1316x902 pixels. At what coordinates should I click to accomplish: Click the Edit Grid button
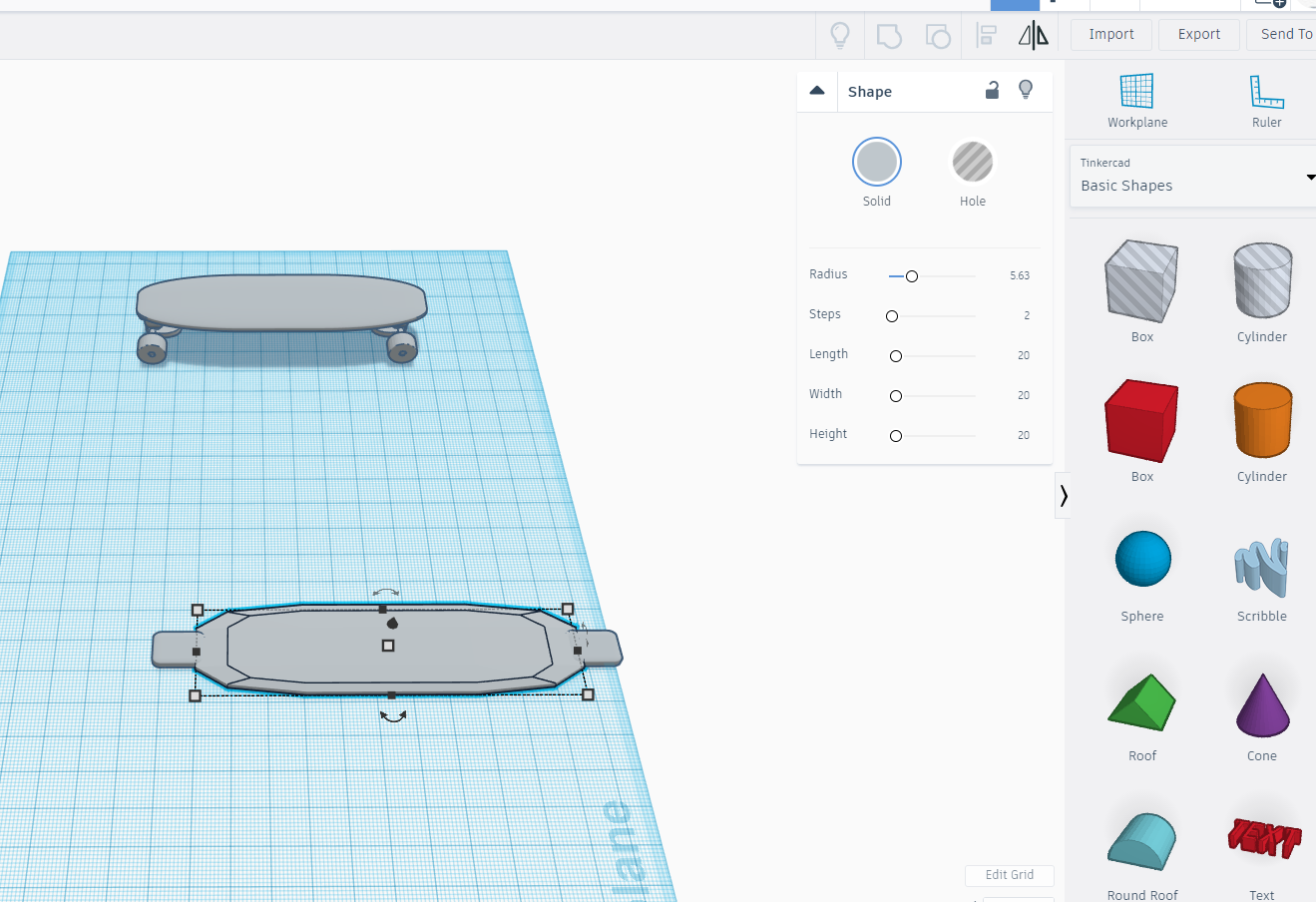tap(1010, 875)
